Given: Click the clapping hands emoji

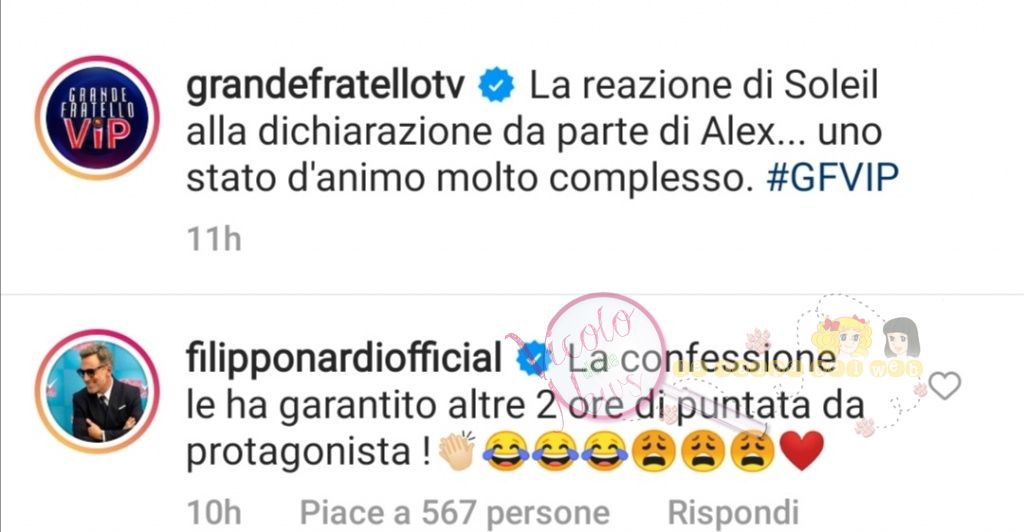Looking at the screenshot, I should pos(456,451).
